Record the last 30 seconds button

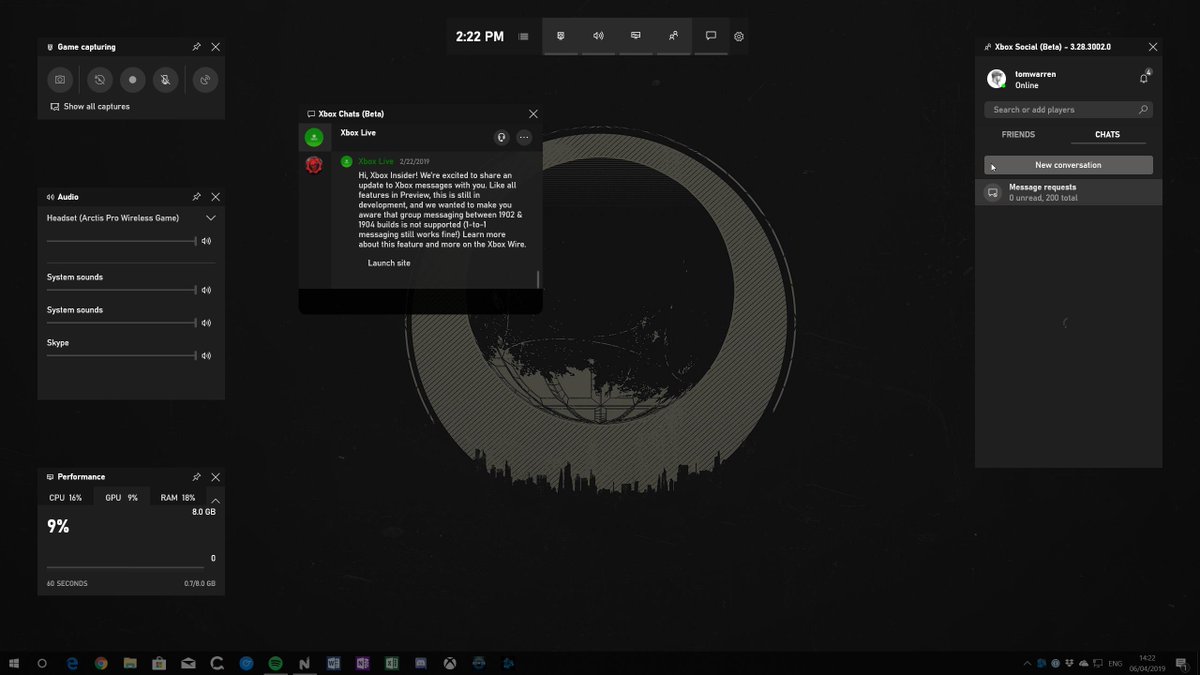pos(99,80)
